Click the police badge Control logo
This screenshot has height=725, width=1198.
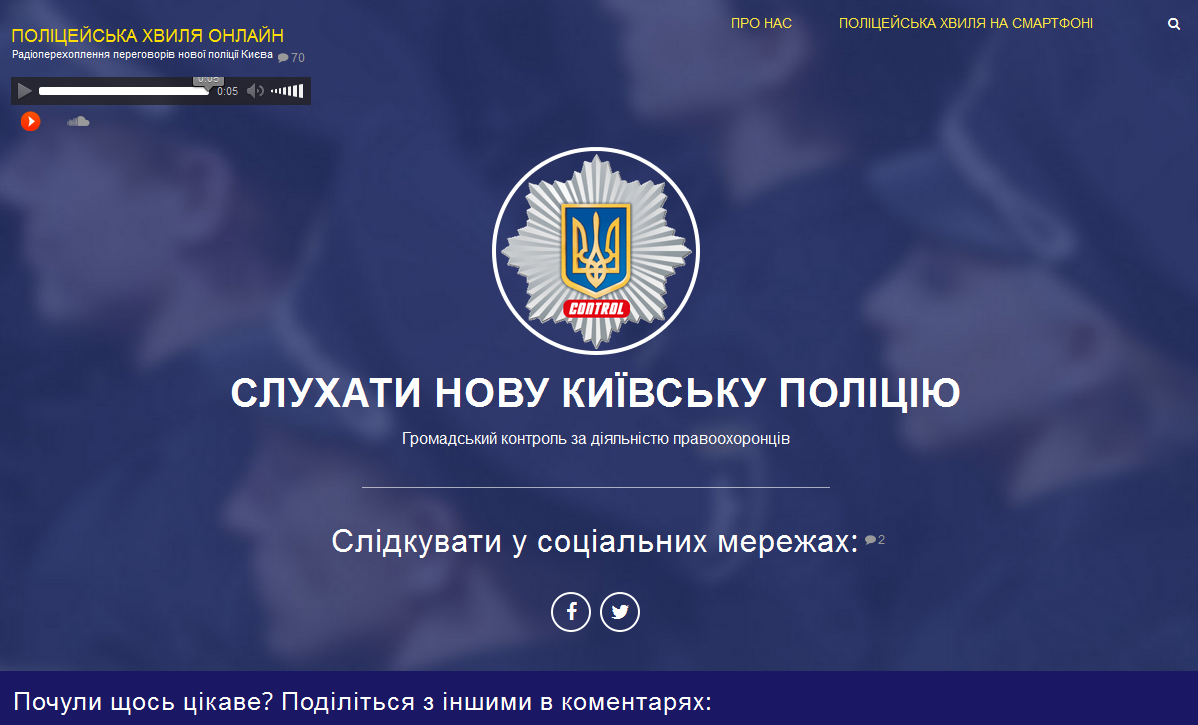(596, 251)
